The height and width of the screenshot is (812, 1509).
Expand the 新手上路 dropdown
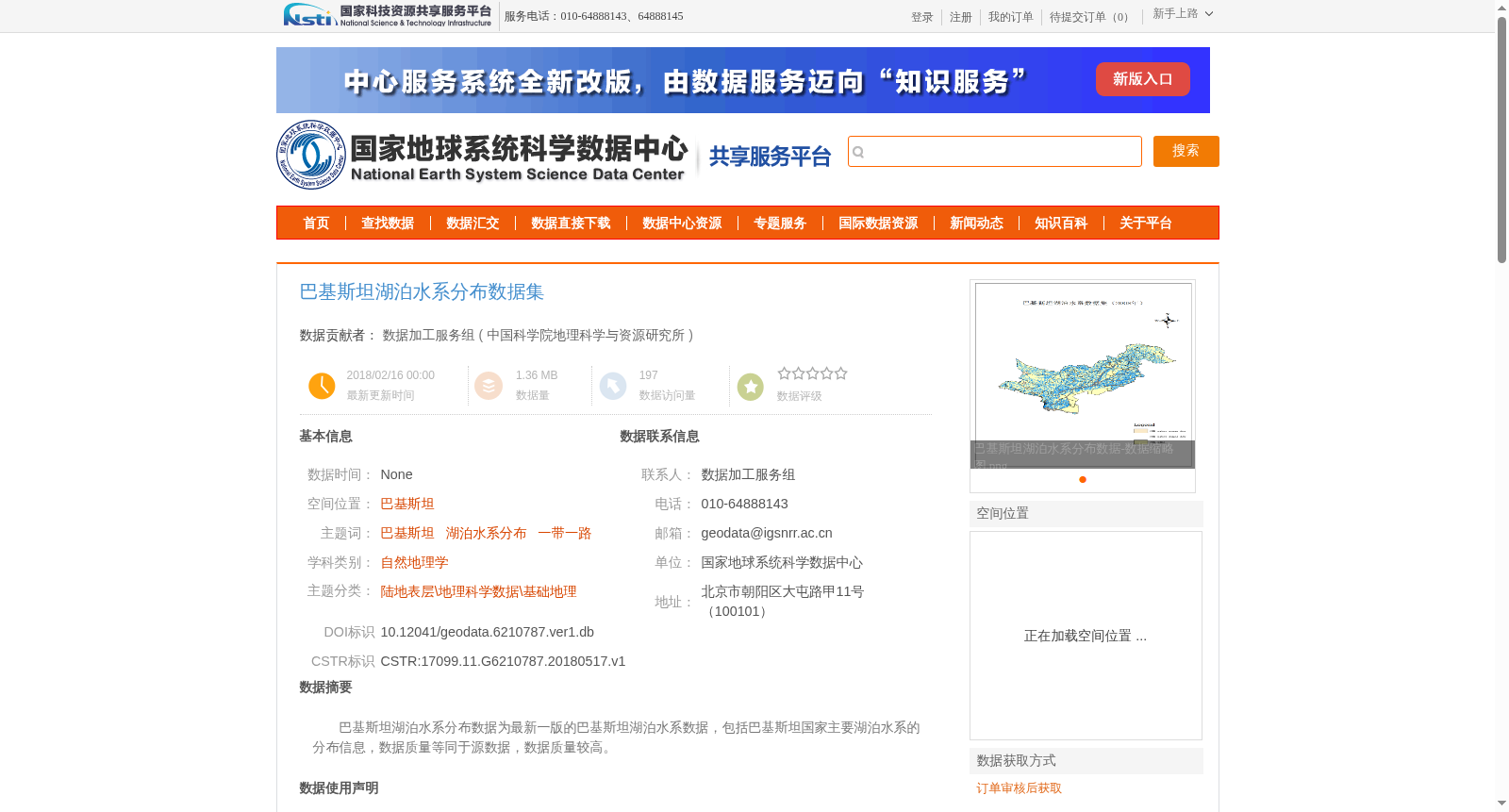1183,14
